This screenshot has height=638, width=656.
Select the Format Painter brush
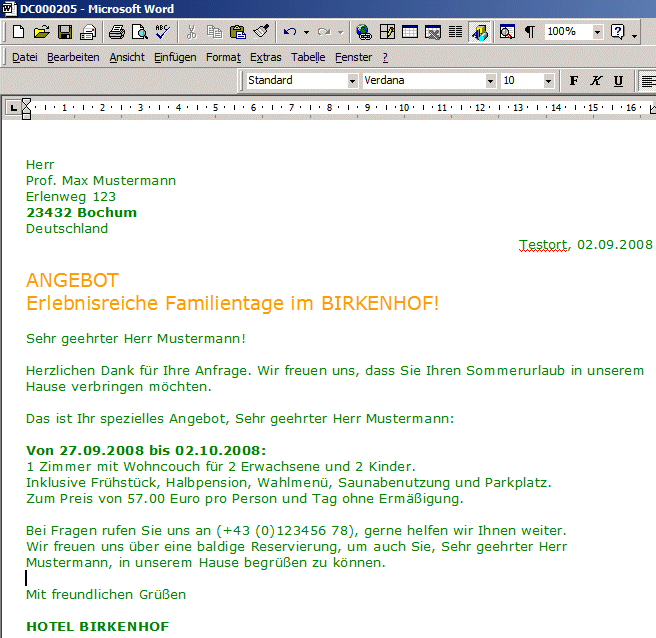(261, 32)
